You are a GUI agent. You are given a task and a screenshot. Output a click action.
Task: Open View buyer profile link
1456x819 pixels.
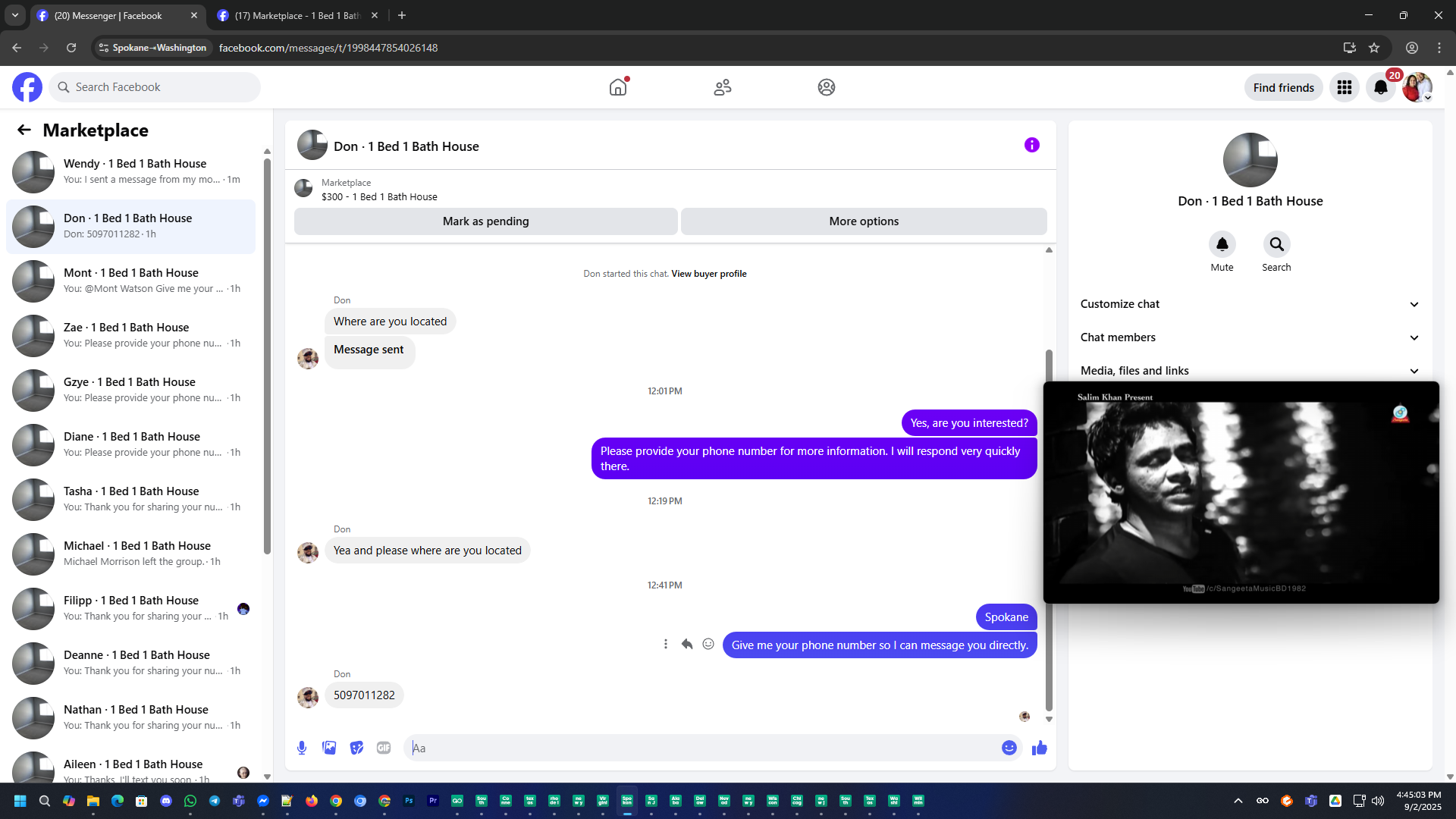(x=708, y=274)
